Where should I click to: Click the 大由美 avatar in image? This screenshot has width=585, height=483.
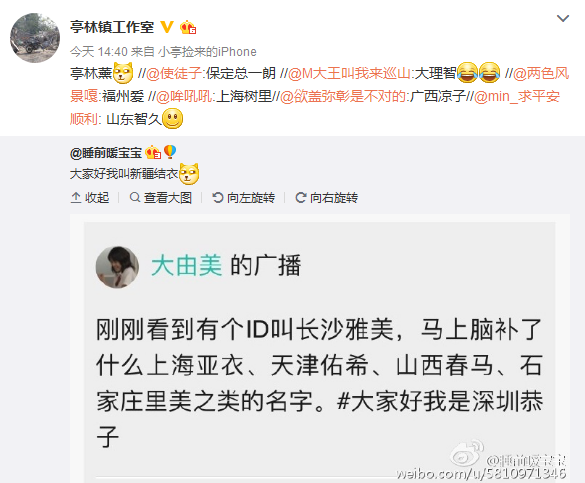(x=117, y=267)
